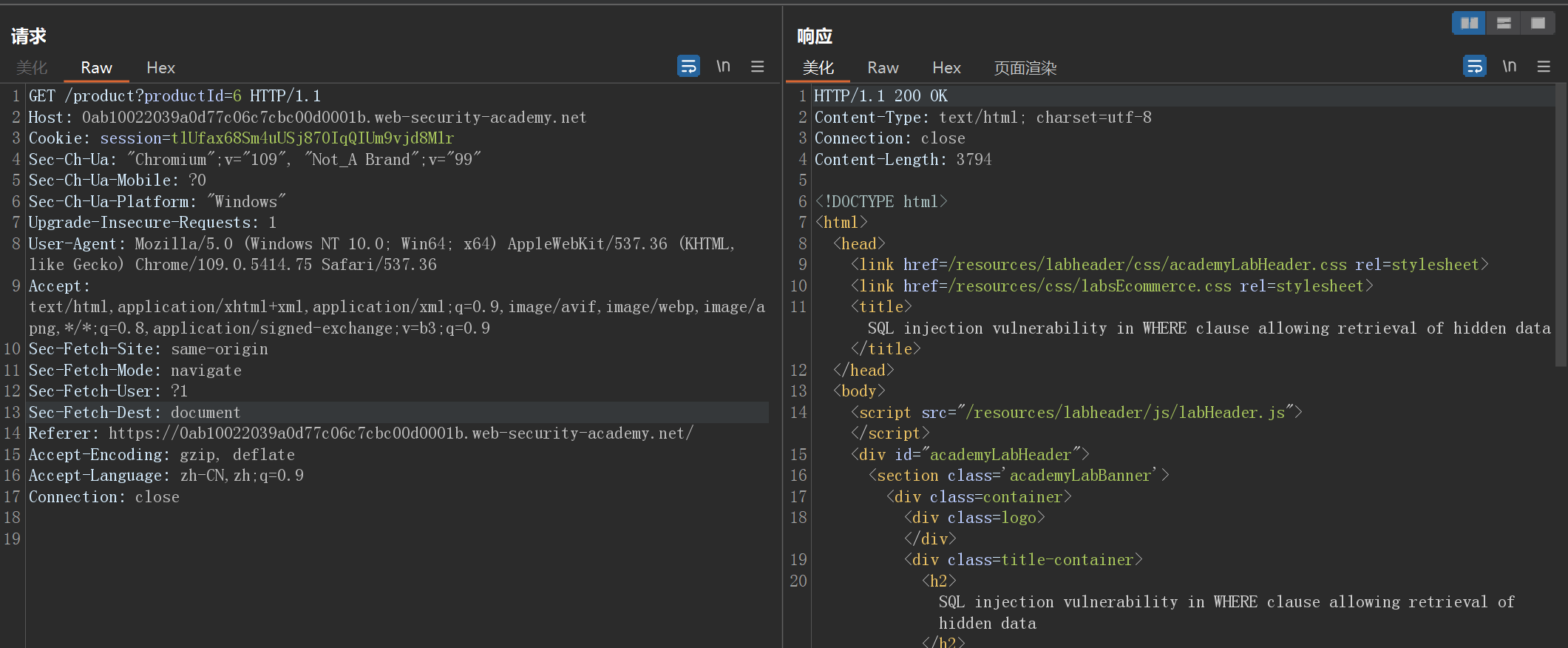Click academyLabHeader.css link line
This screenshot has width=1568, height=648.
pos(1170,265)
